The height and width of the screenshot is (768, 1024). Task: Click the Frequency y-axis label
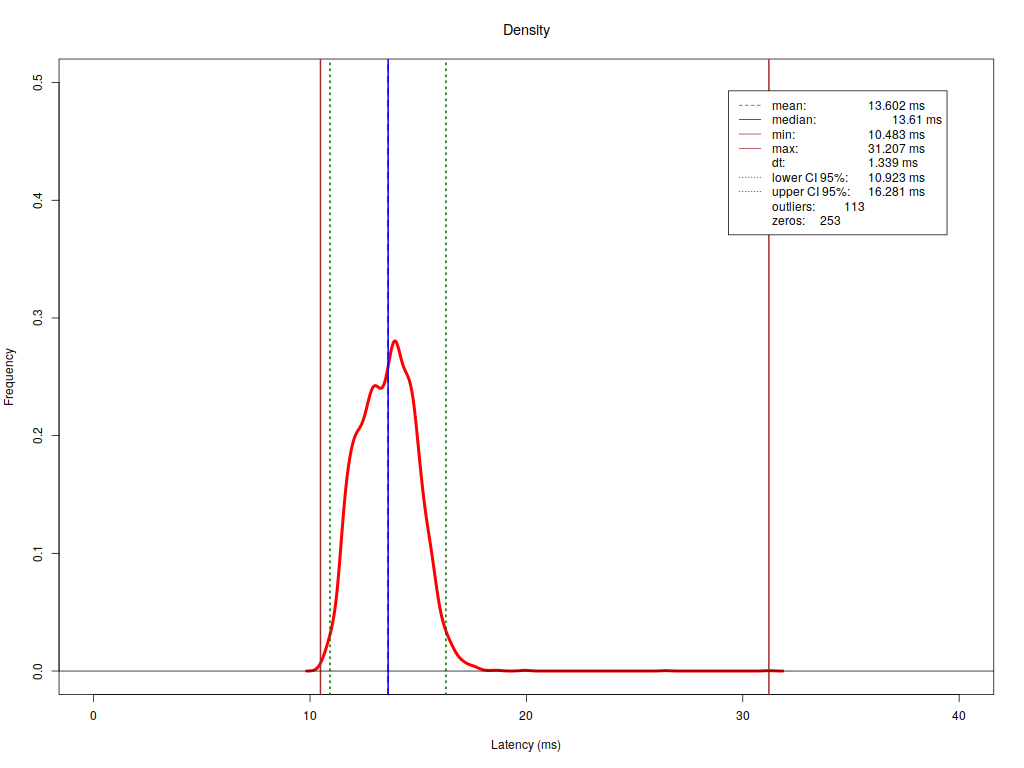(x=10, y=376)
